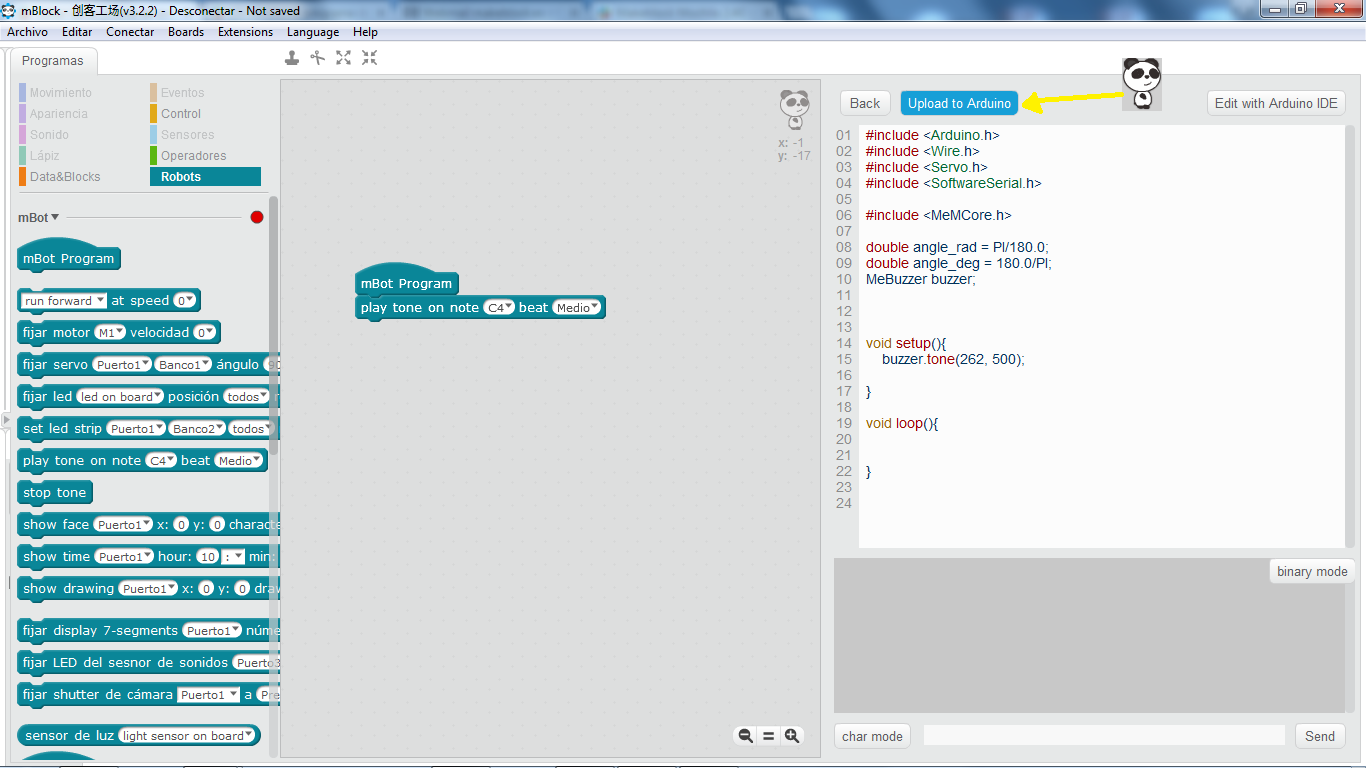
Task: Click Upload to Arduino
Action: click(960, 103)
